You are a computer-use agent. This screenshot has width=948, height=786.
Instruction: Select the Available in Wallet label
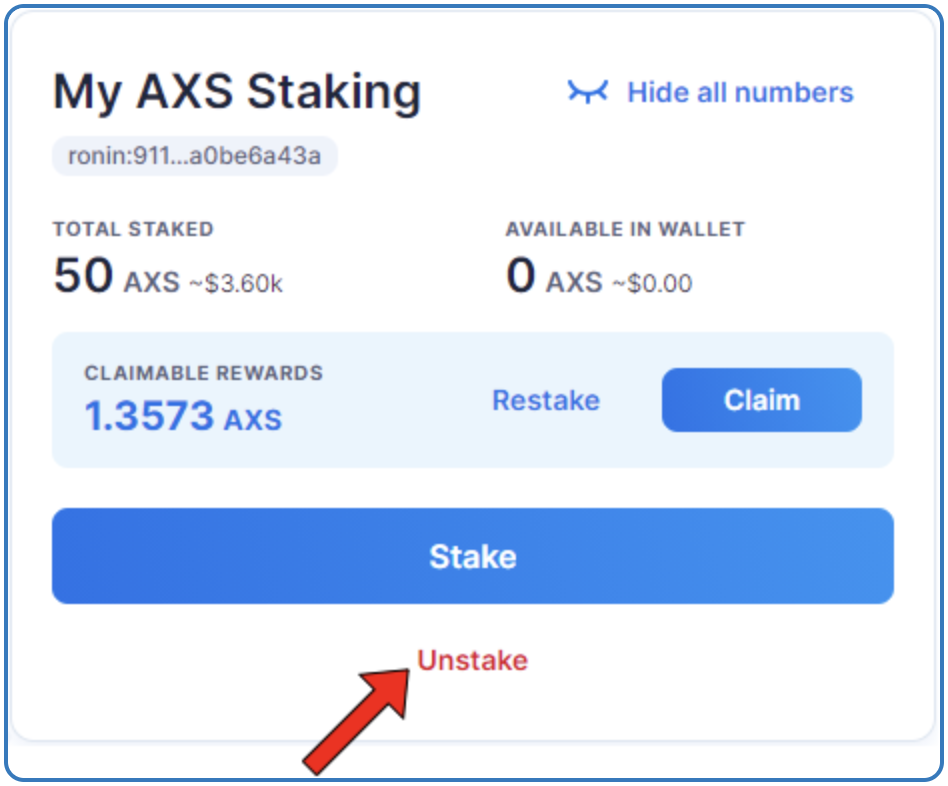point(626,229)
